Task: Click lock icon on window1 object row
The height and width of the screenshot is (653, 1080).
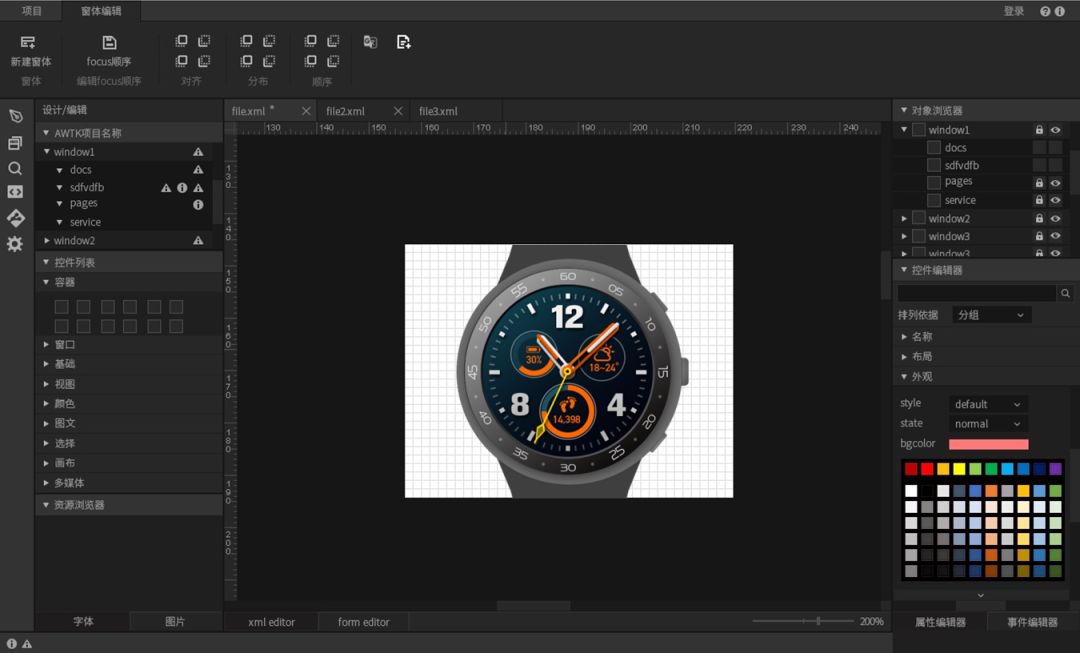Action: [x=1039, y=129]
